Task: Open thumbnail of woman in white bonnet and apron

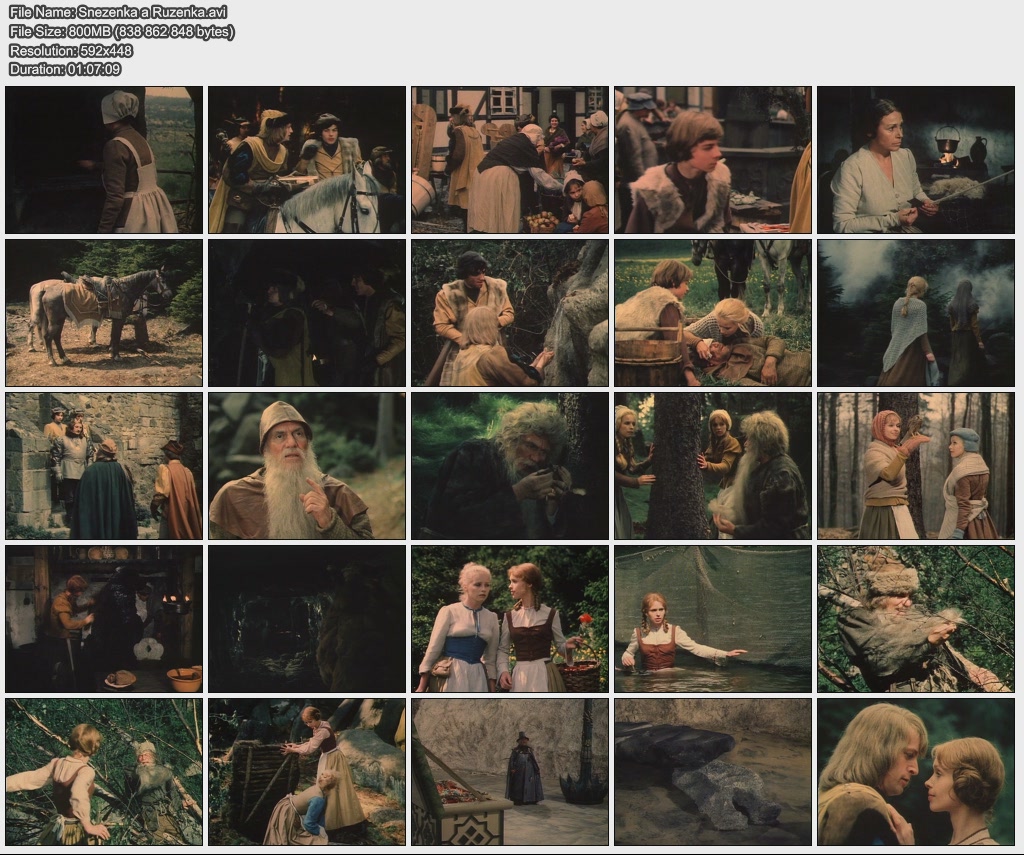Action: [104, 160]
